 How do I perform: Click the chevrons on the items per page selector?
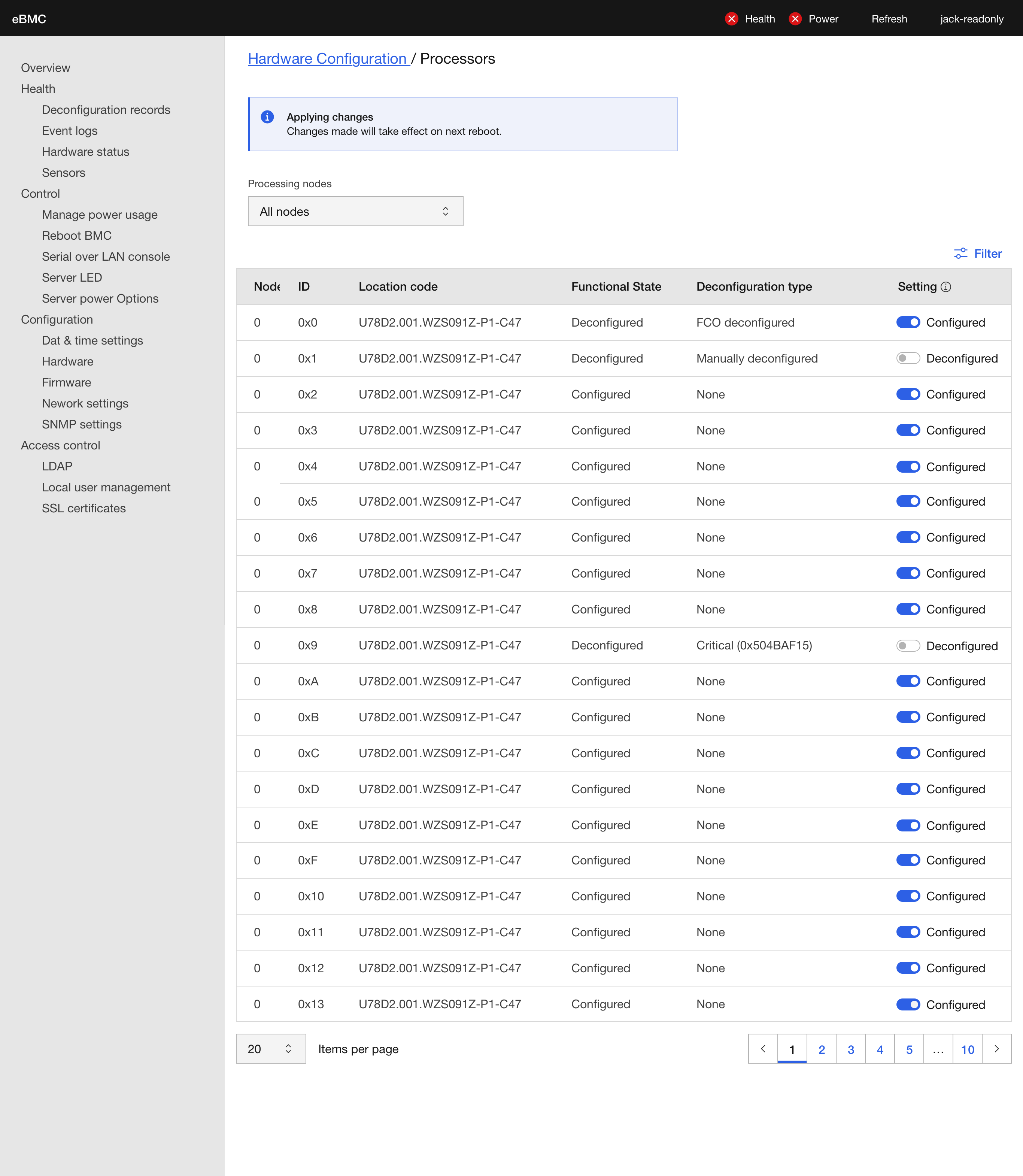[x=288, y=1049]
